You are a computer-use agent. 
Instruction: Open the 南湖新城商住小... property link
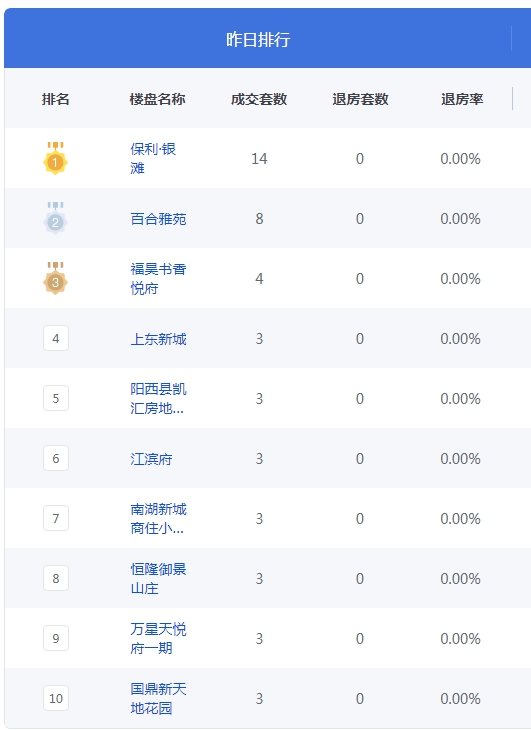[158, 519]
